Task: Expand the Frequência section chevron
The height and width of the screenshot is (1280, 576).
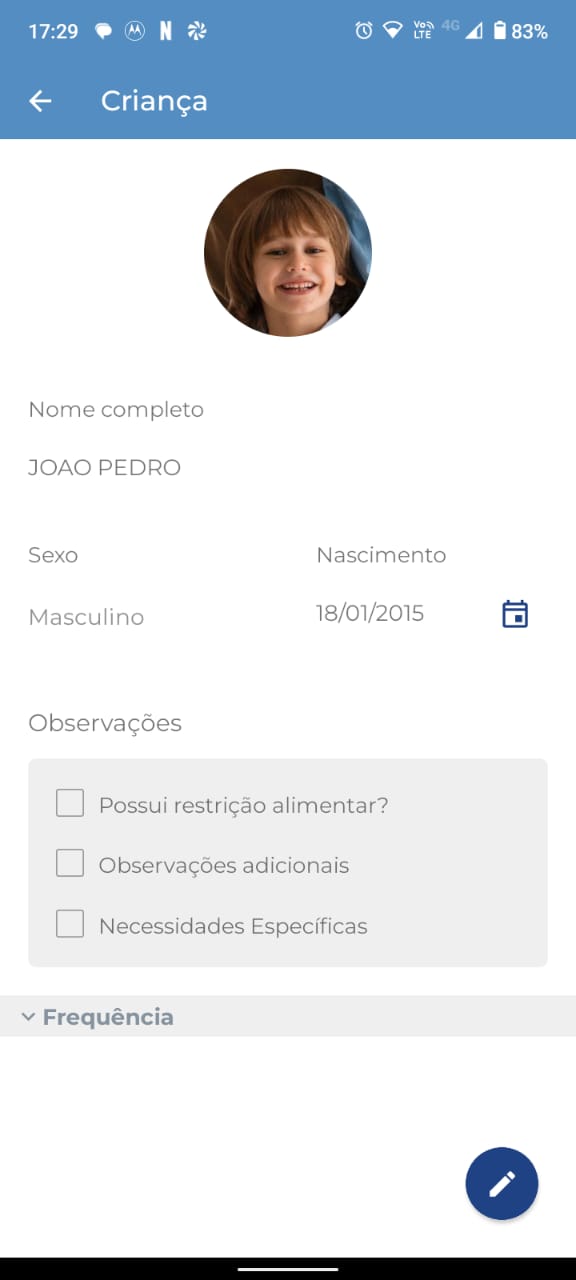Action: tap(28, 1017)
